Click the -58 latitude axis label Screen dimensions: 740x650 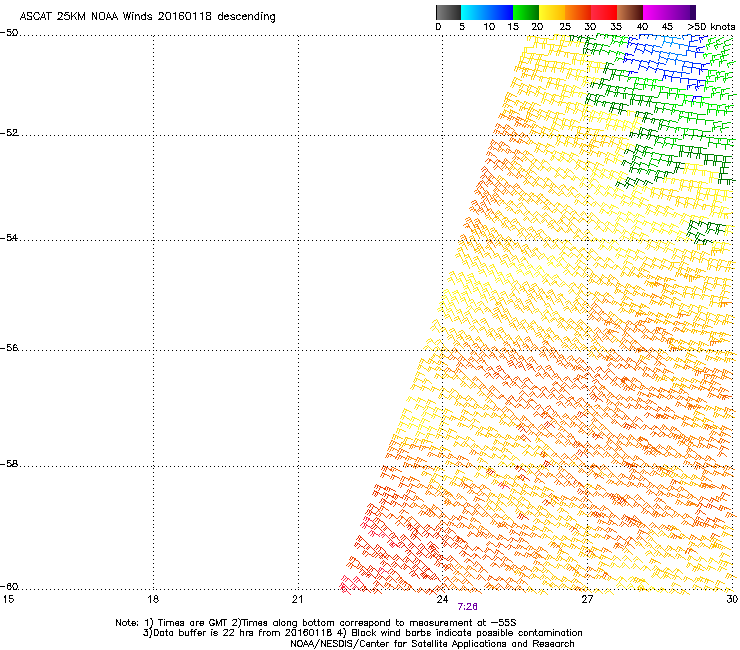(9, 464)
